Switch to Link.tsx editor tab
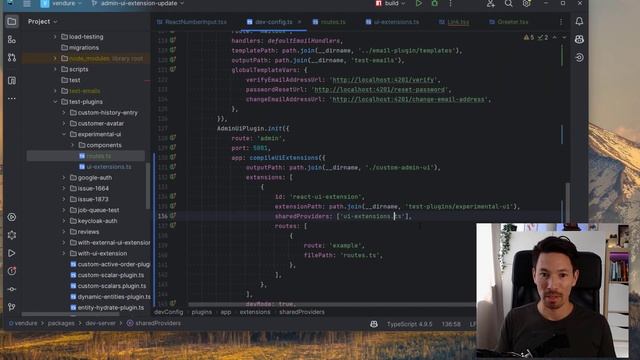This screenshot has width=640, height=360. [454, 22]
